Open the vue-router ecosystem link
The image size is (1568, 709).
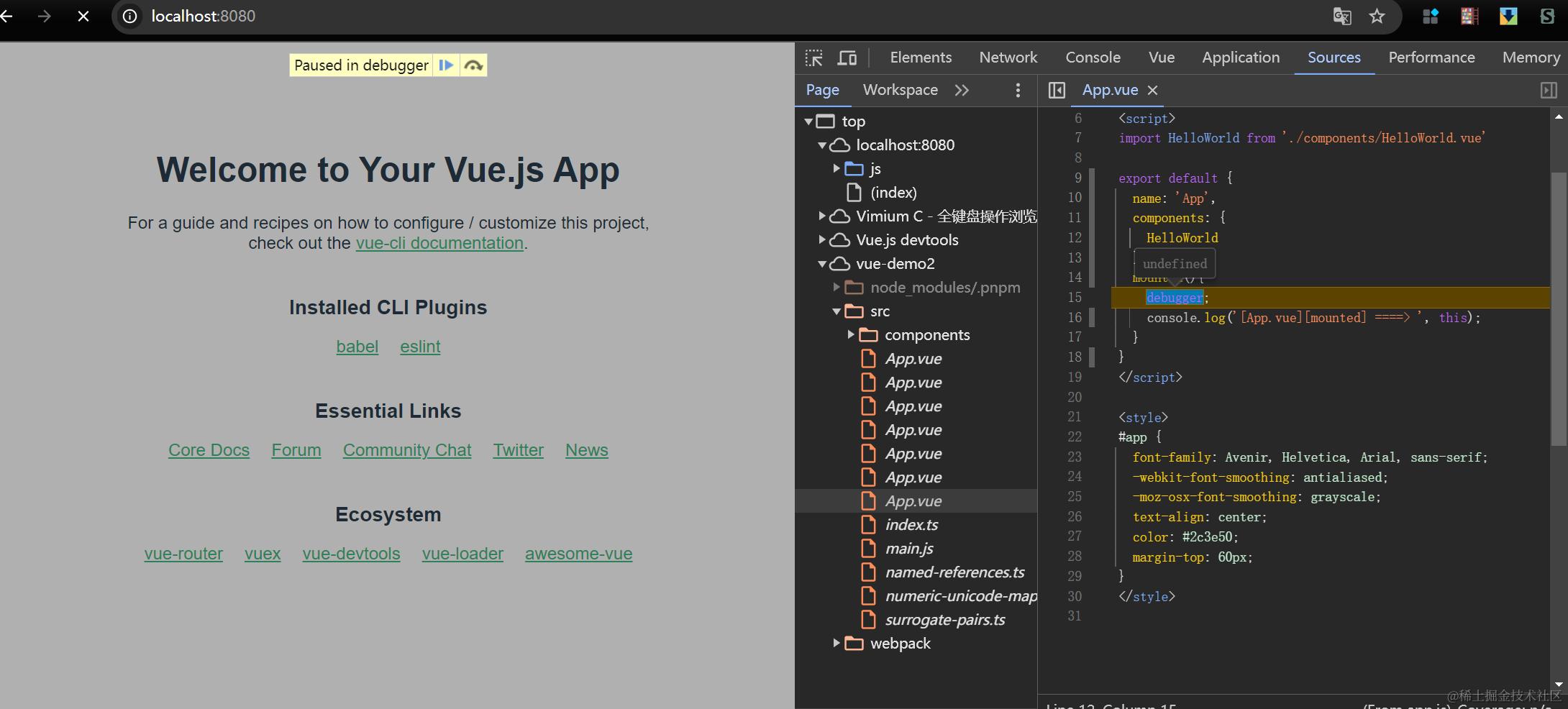click(x=183, y=554)
